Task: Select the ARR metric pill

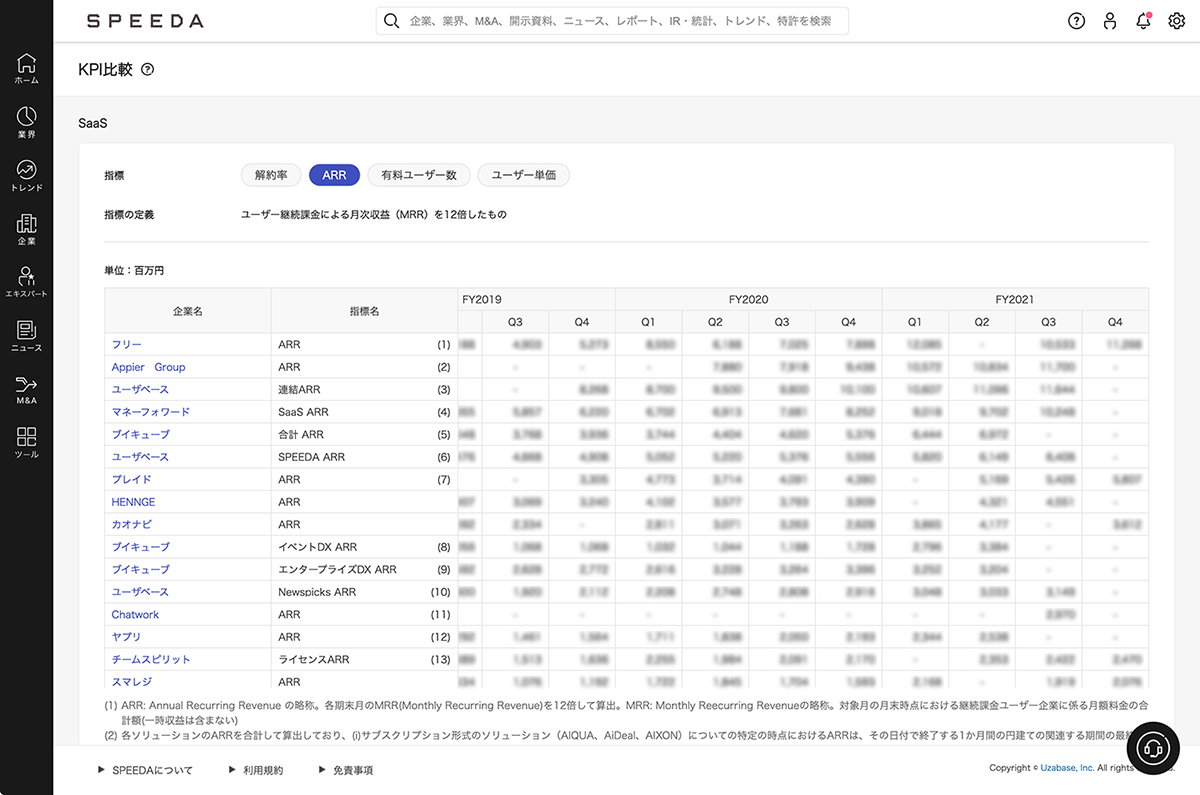Action: coord(334,175)
